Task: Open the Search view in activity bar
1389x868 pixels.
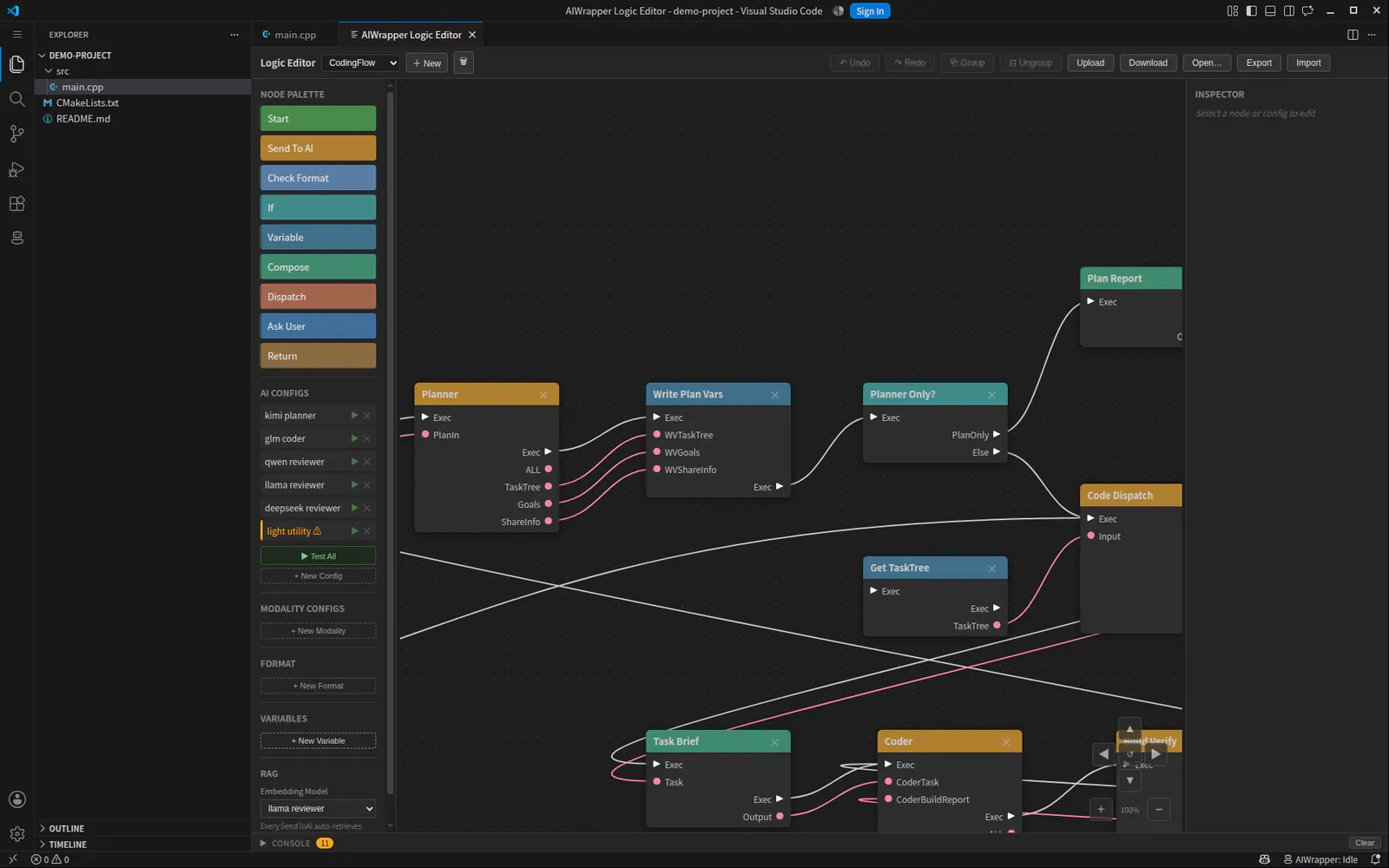Action: click(x=16, y=99)
